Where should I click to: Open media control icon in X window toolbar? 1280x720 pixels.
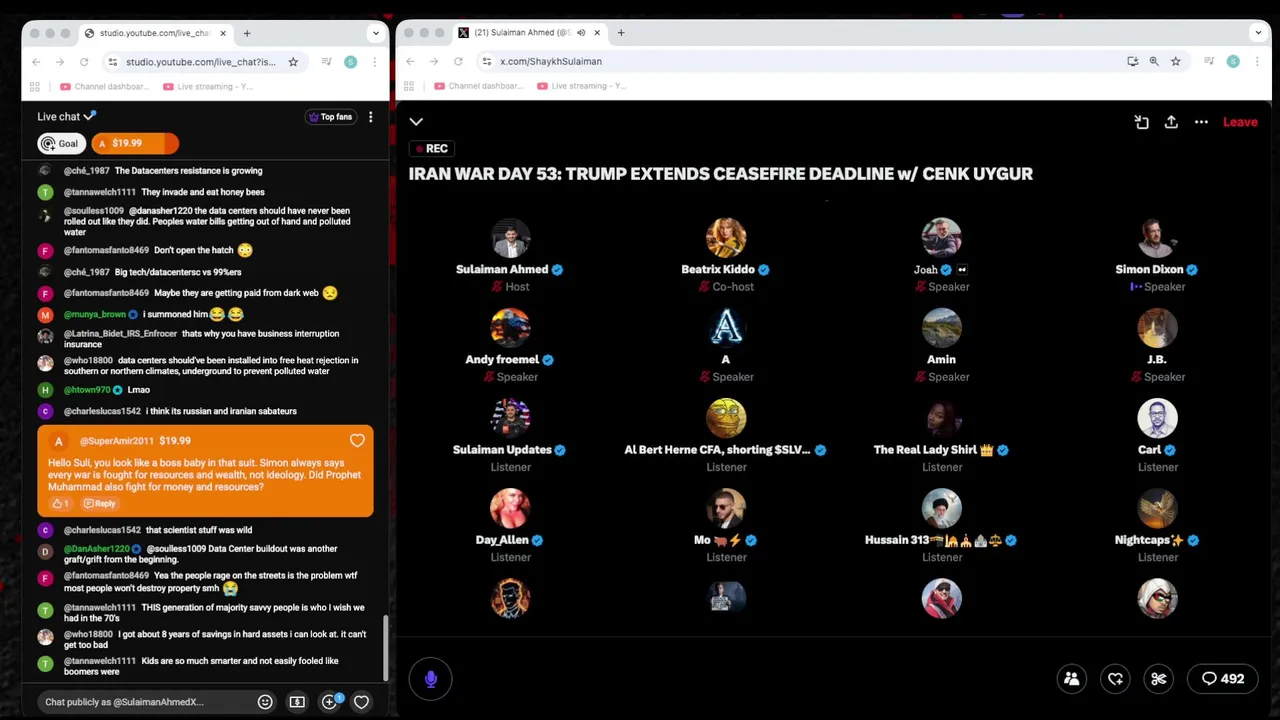point(1208,62)
